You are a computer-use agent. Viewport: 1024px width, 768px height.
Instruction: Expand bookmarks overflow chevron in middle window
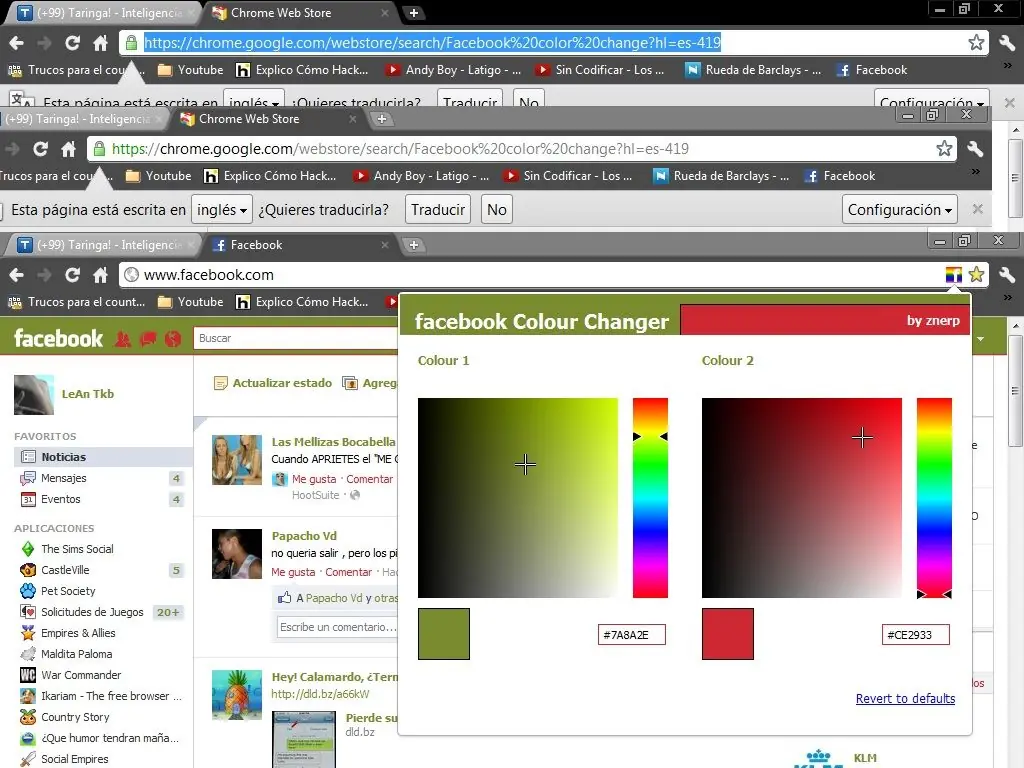click(x=976, y=172)
